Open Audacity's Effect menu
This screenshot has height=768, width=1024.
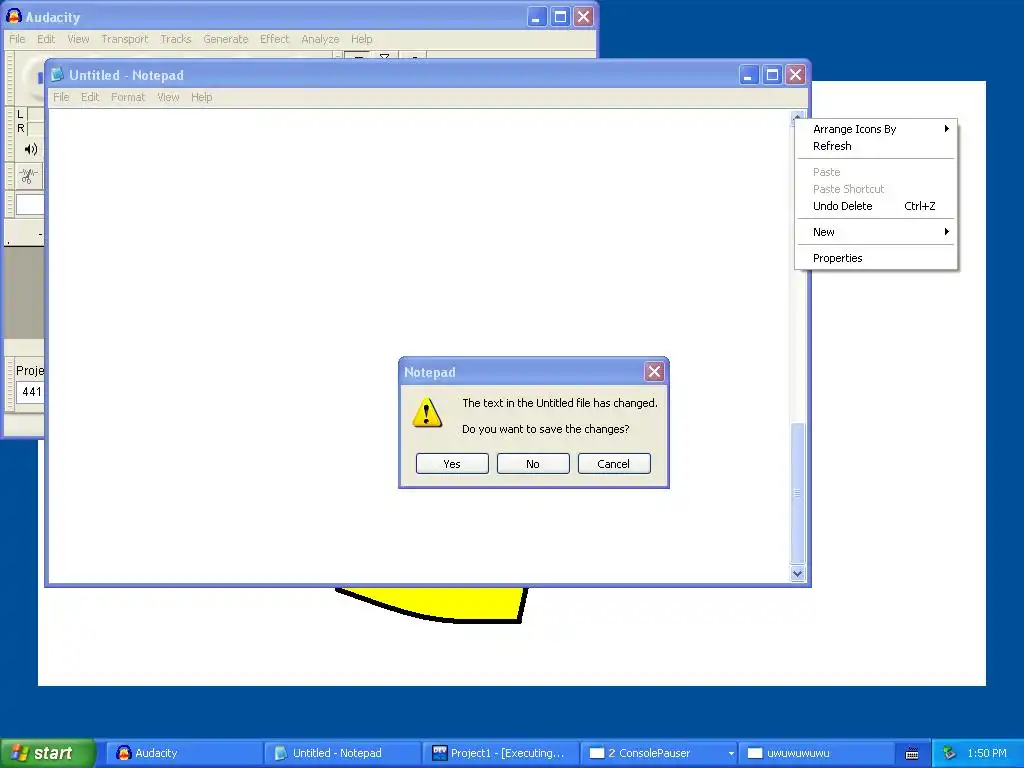[x=274, y=39]
